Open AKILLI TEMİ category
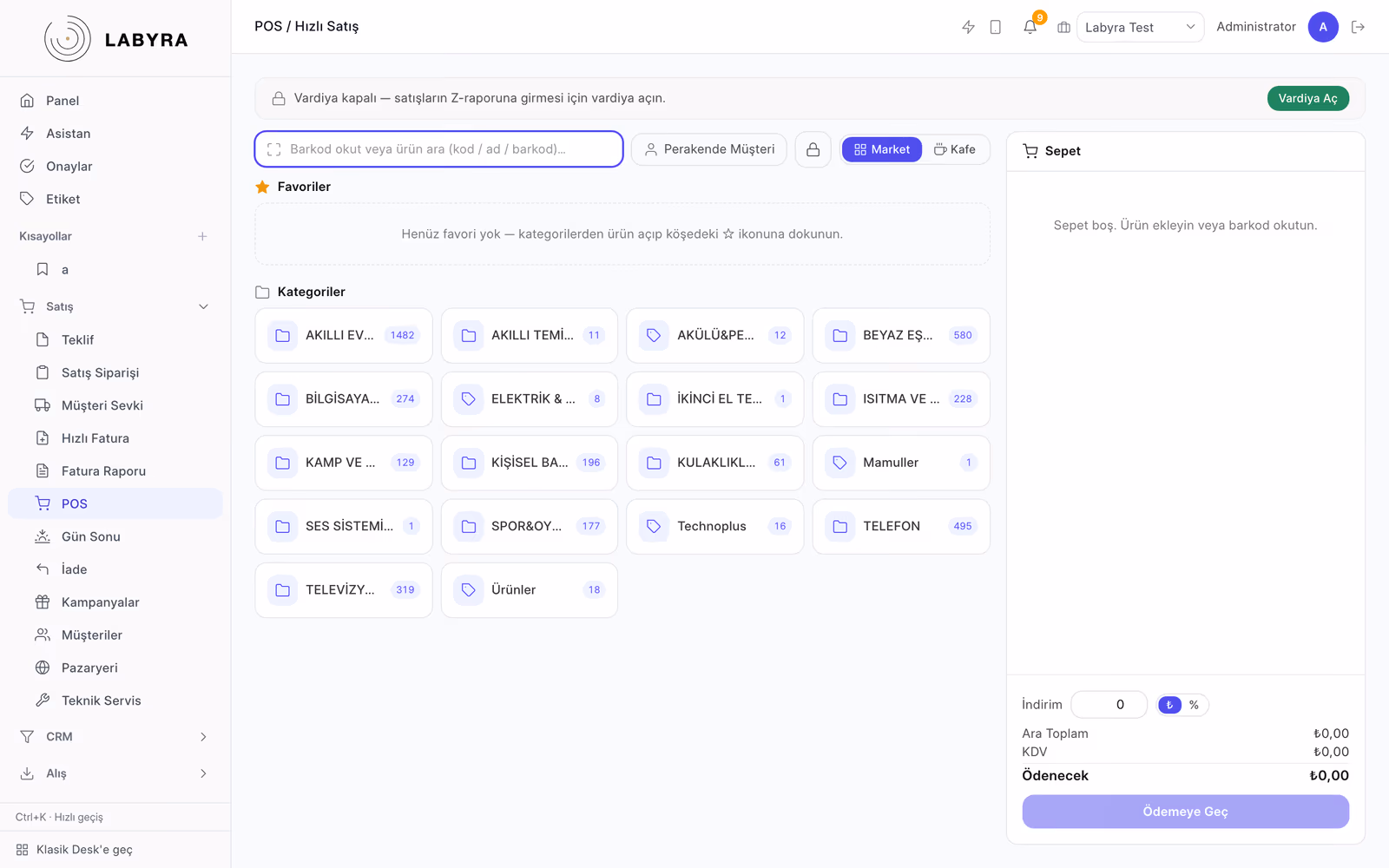The width and height of the screenshot is (1389, 868). pos(530,335)
